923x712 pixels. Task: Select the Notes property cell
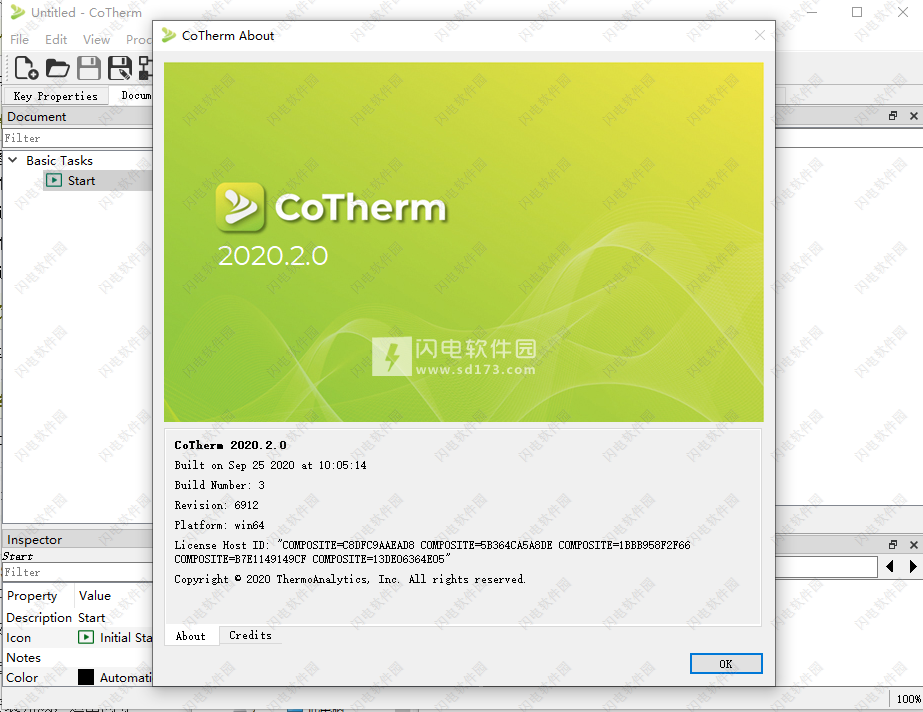[24, 657]
